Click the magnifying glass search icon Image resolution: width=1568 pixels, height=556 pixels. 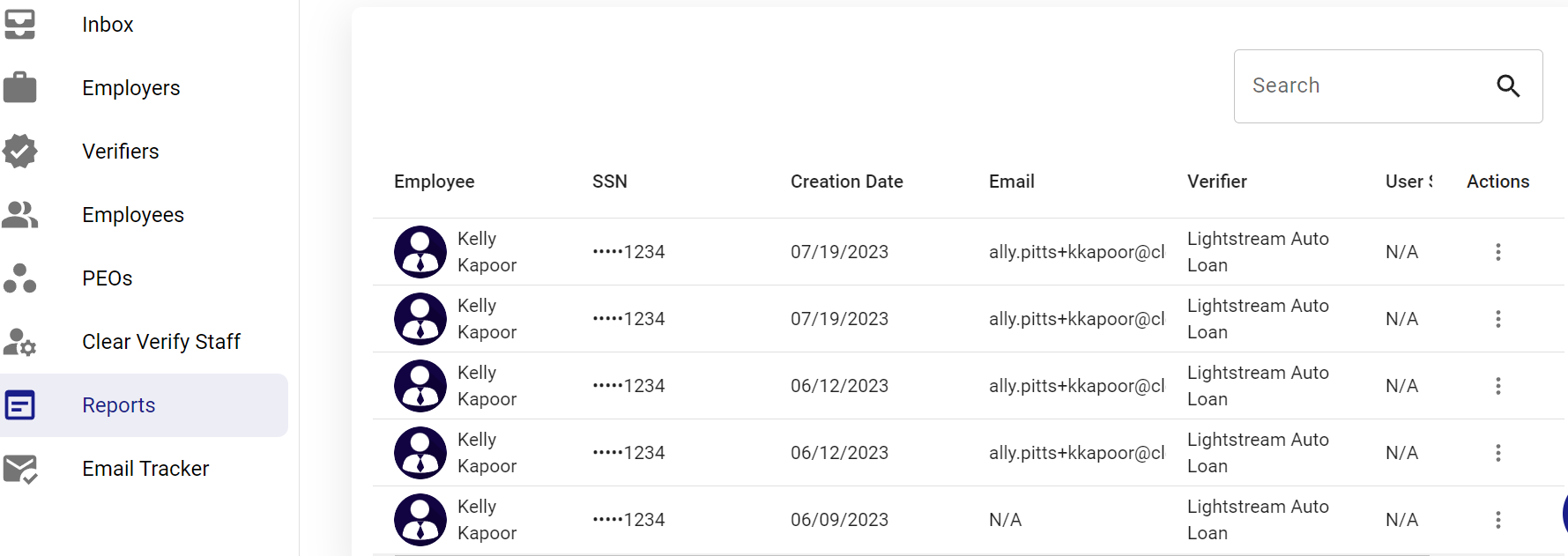point(1508,85)
